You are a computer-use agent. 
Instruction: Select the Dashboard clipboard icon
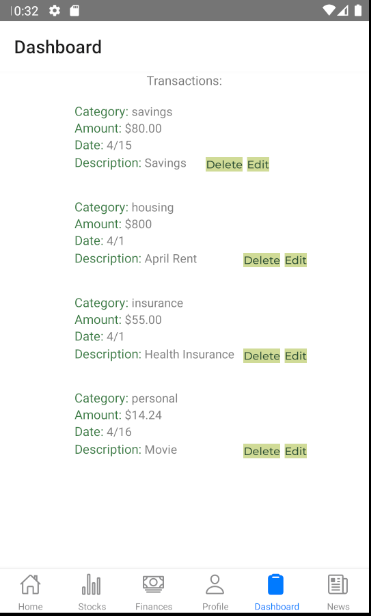pyautogui.click(x=276, y=584)
